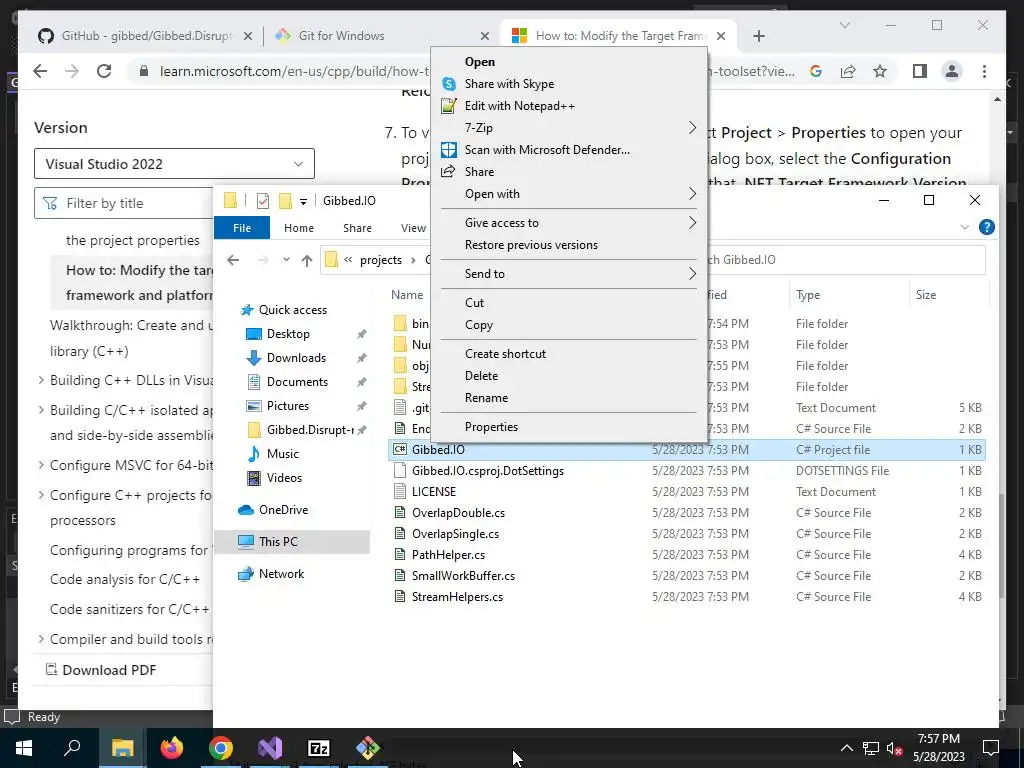
Task: Expand the Open with submenu
Action: coord(692,193)
